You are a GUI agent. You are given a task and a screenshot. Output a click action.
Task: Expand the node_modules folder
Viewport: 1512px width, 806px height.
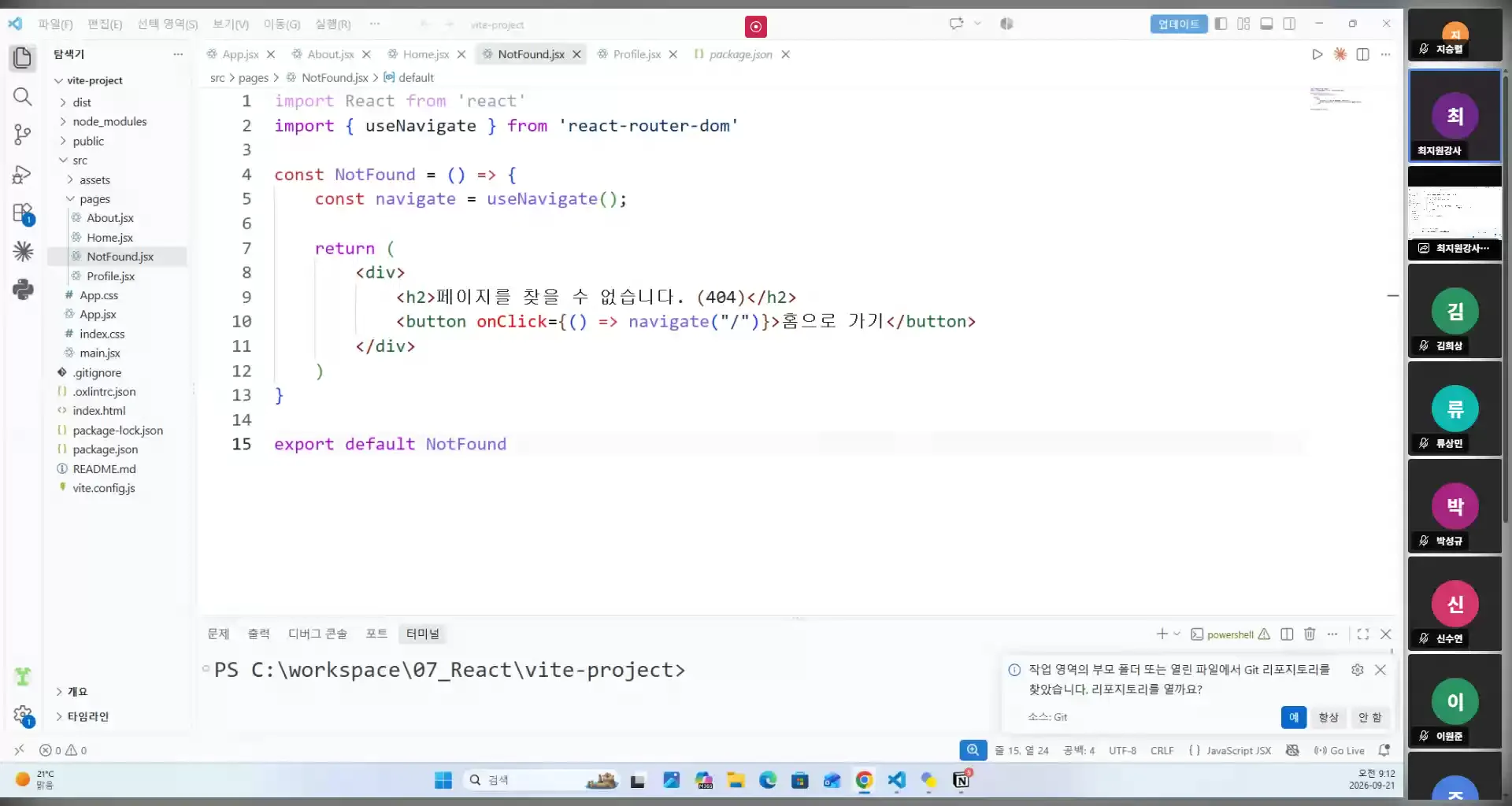63,121
